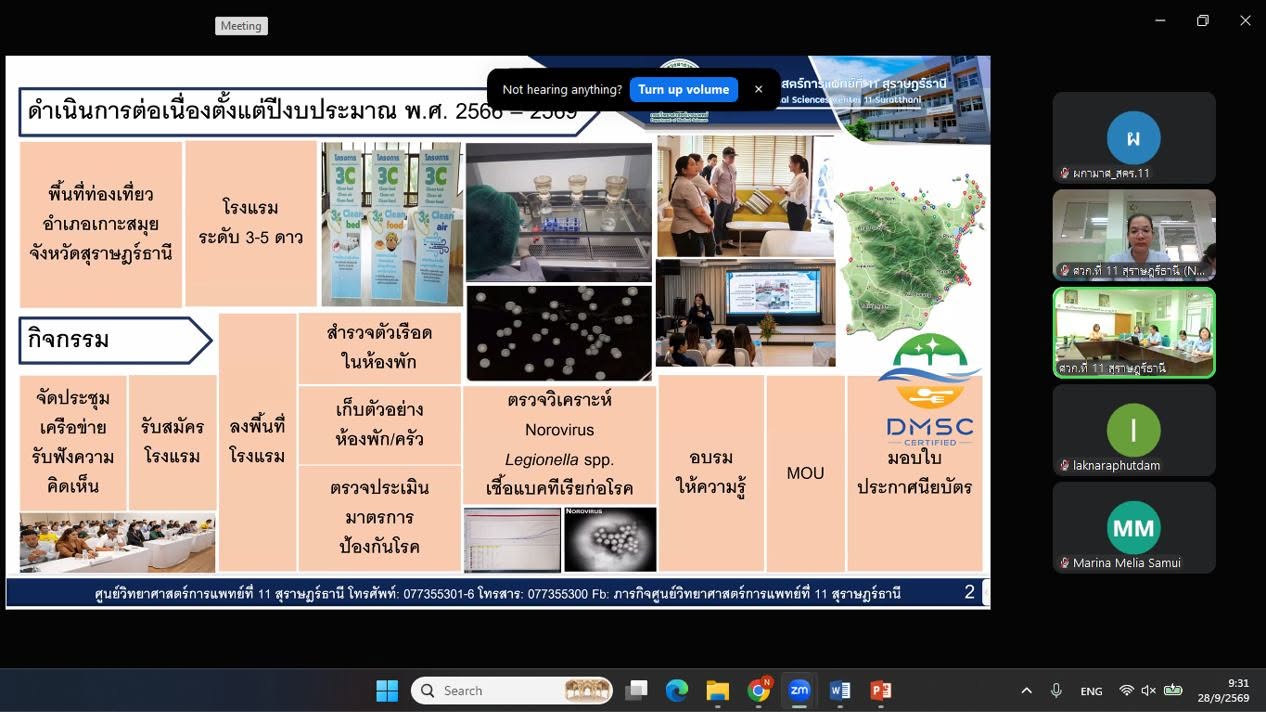This screenshot has height=712, width=1266.
Task: Switch the ENG input language indicator
Action: coord(1091,691)
